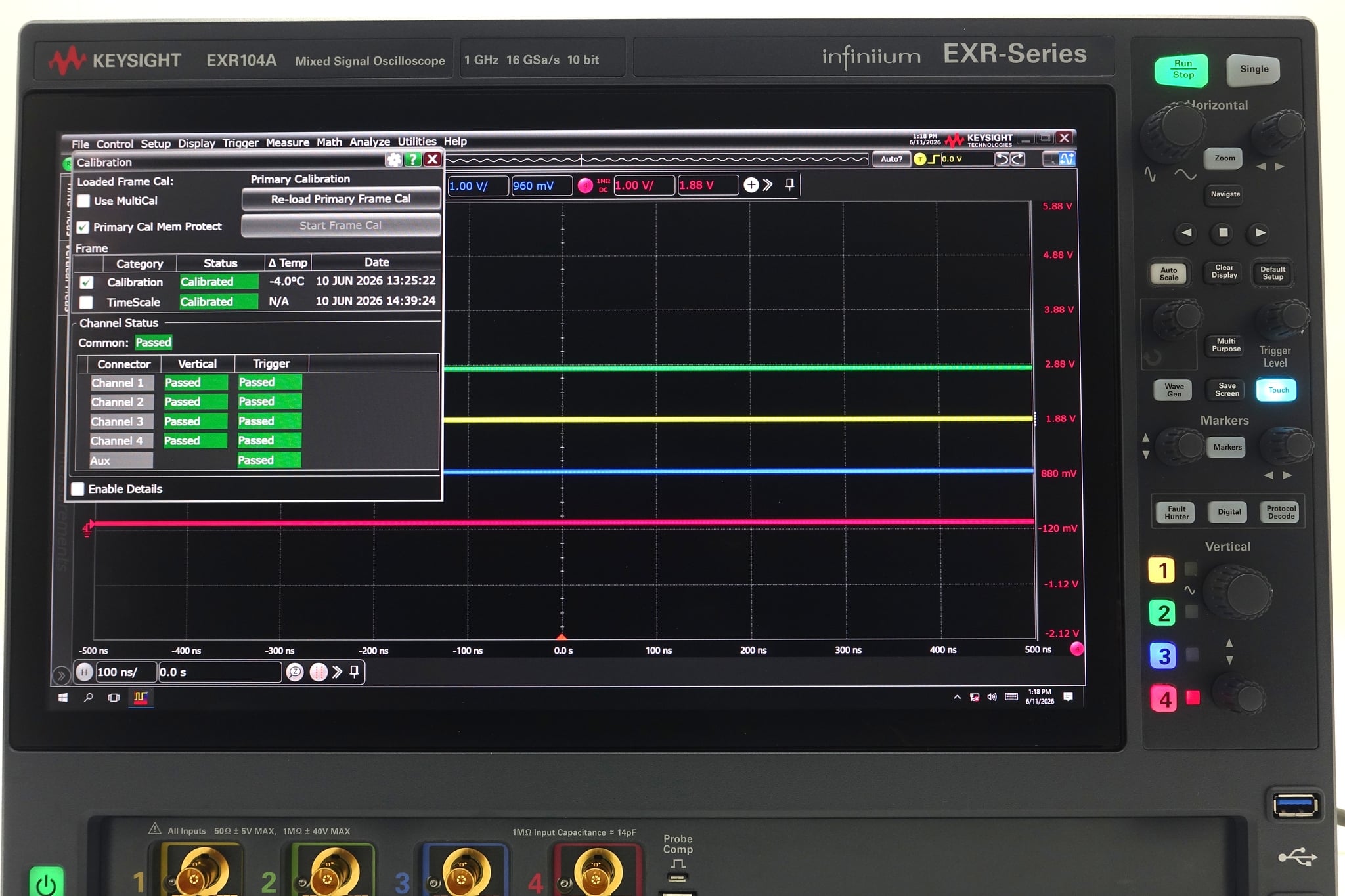Enable the Use MultiCal checkbox

(x=83, y=201)
